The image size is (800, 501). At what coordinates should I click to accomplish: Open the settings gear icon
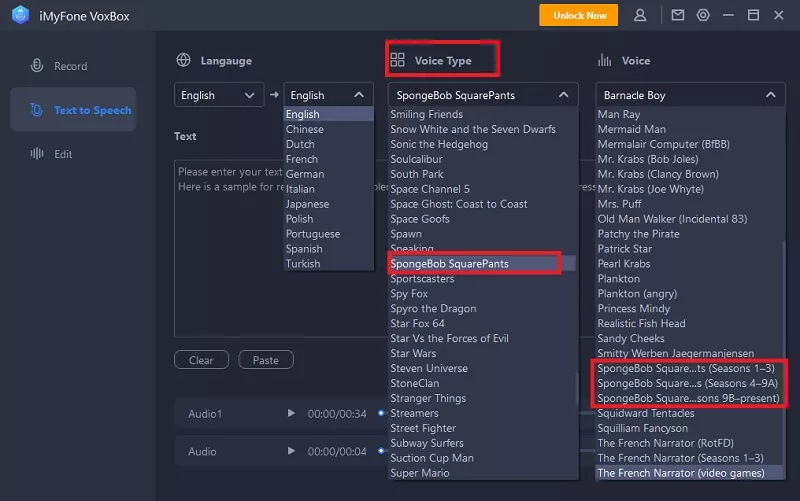703,15
